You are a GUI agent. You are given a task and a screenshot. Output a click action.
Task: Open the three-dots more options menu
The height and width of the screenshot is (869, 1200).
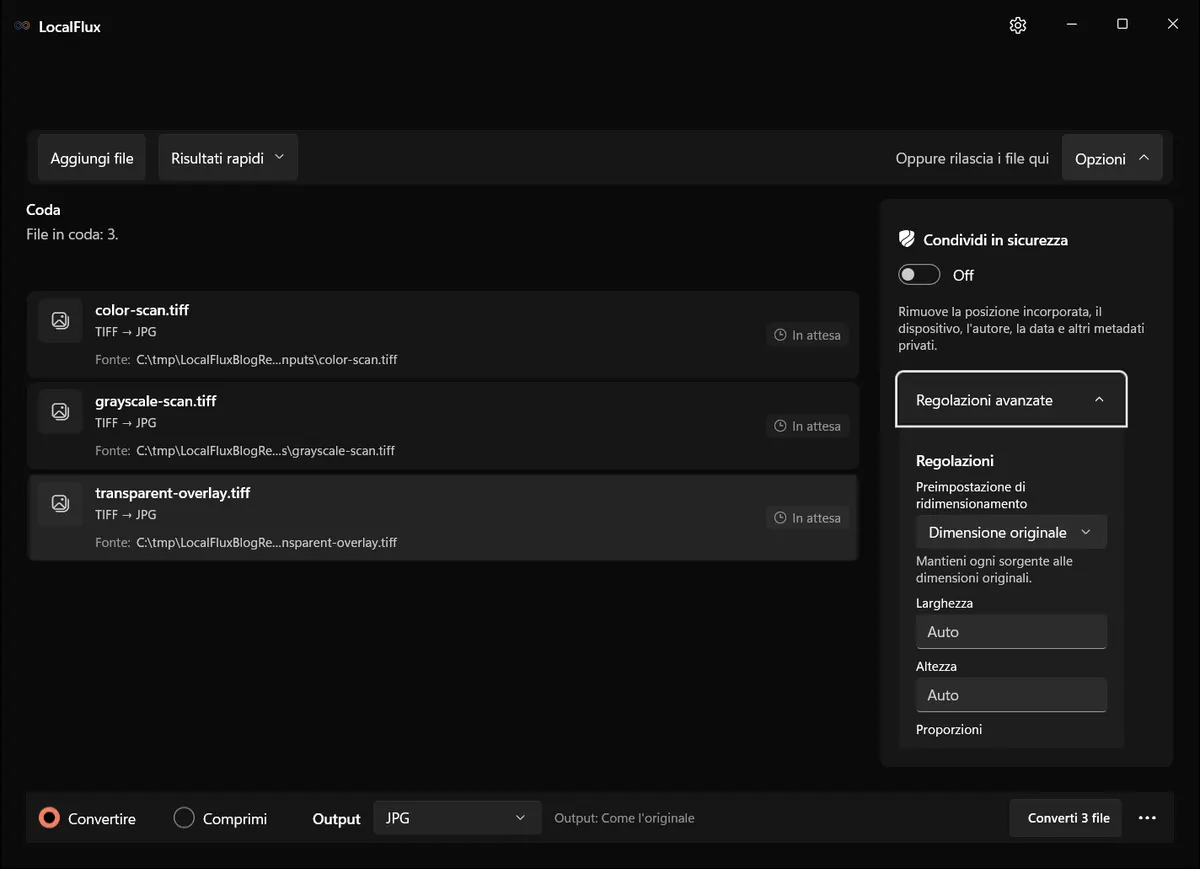pyautogui.click(x=1147, y=818)
